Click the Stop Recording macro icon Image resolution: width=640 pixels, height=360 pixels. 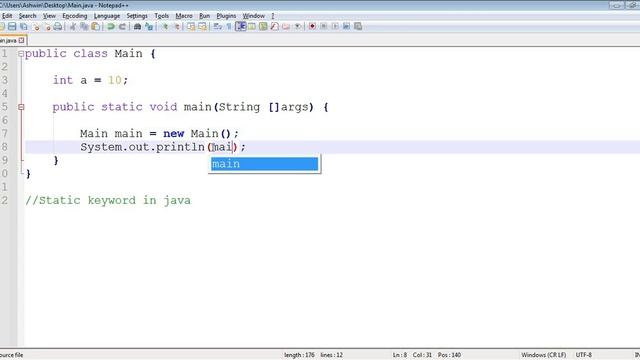pos(324,27)
